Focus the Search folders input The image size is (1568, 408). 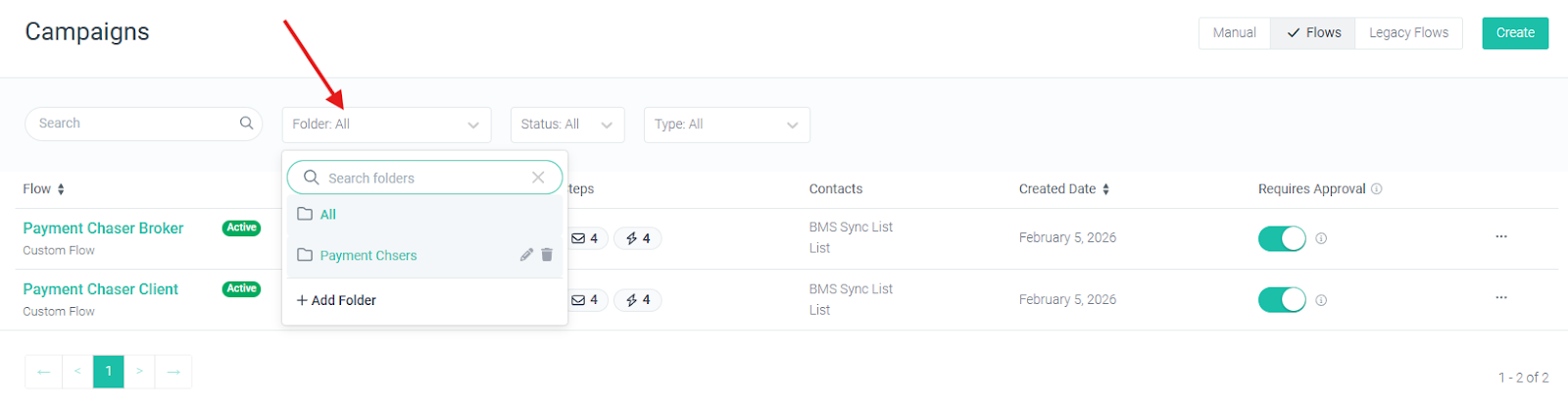[424, 178]
